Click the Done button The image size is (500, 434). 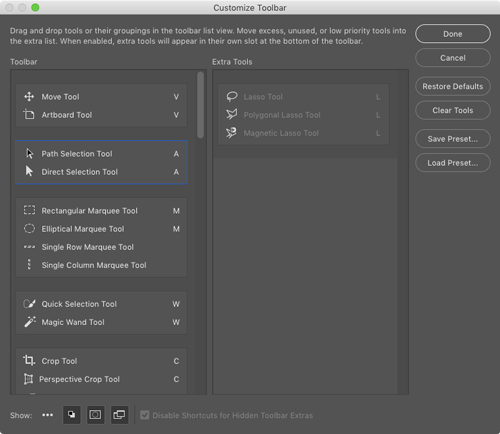(453, 34)
